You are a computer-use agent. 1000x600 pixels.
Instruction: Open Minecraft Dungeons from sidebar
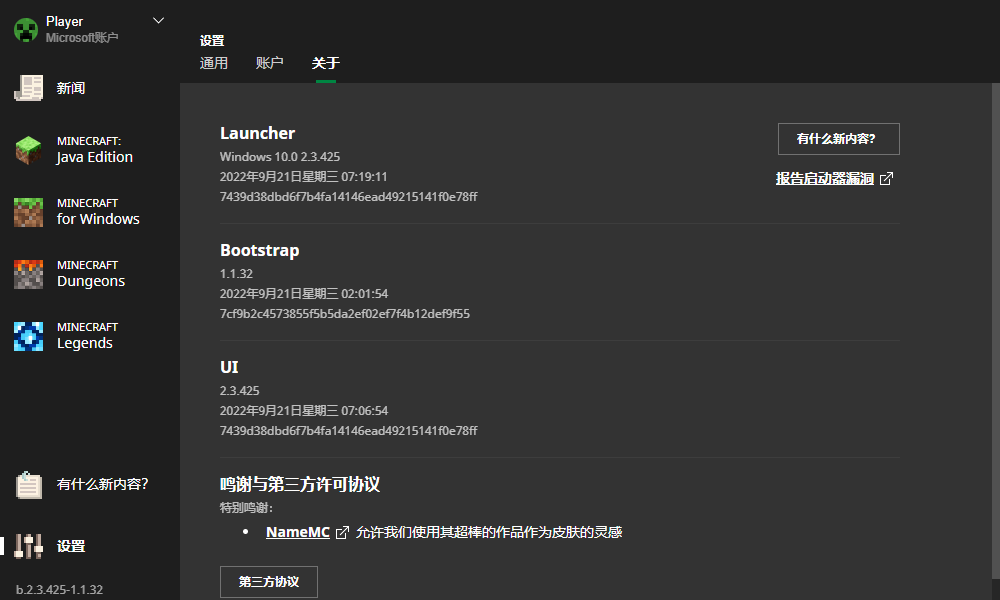coord(90,273)
